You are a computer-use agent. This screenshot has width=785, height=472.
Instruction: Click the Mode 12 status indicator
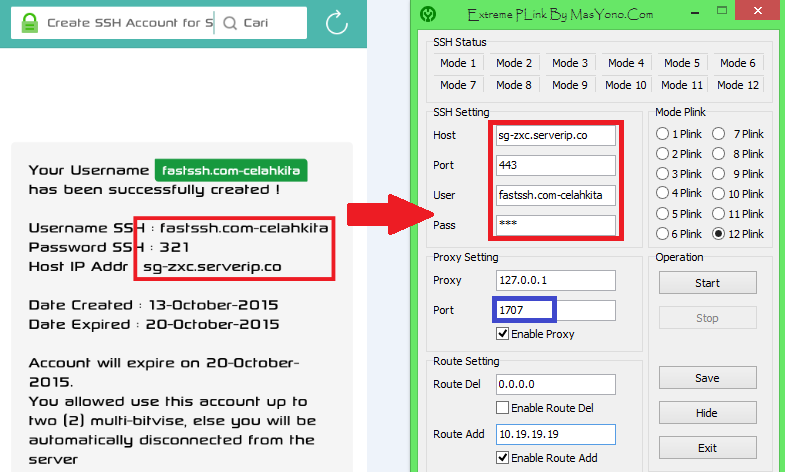(x=738, y=85)
